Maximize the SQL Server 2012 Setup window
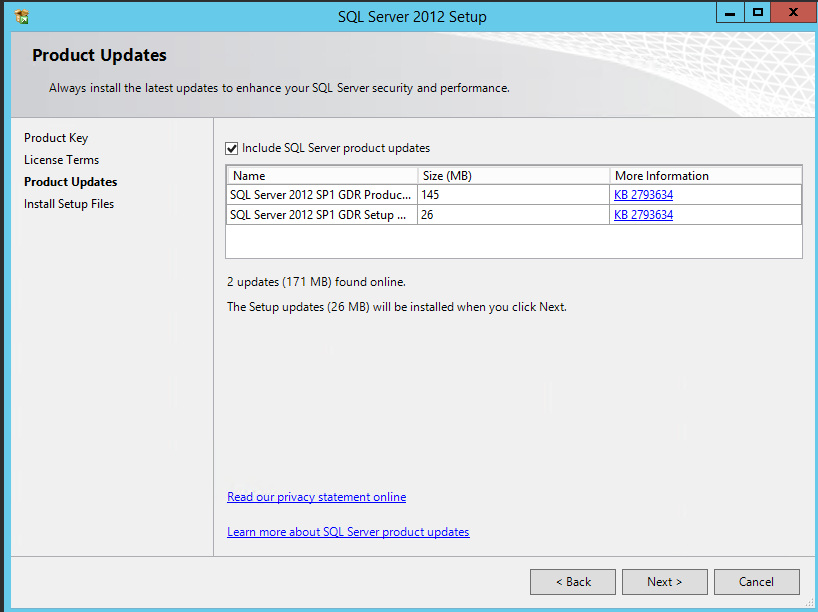Screen dimensions: 818x612 757,13
